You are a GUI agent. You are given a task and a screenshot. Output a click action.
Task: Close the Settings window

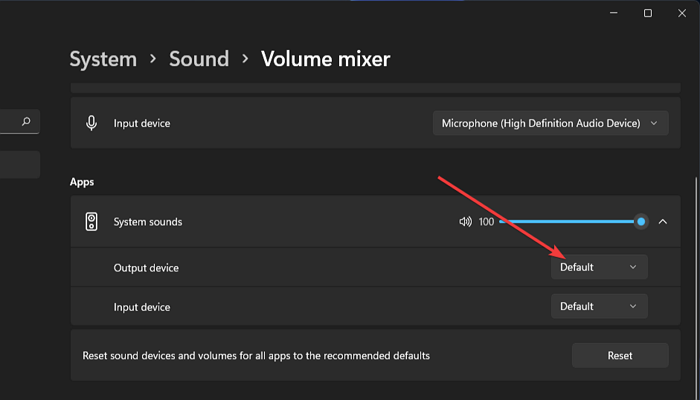682,13
